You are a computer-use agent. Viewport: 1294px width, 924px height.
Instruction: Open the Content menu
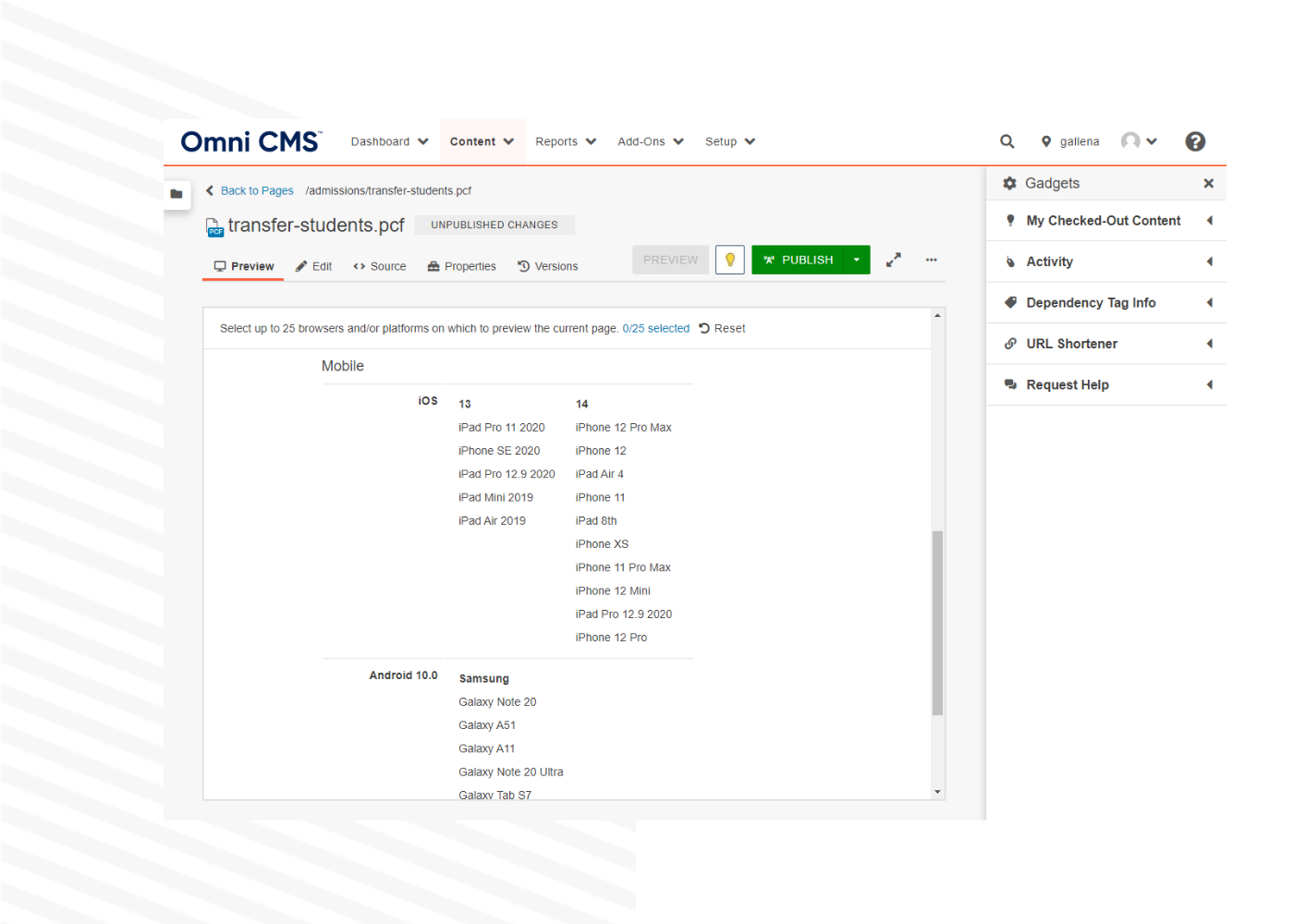[x=482, y=141]
